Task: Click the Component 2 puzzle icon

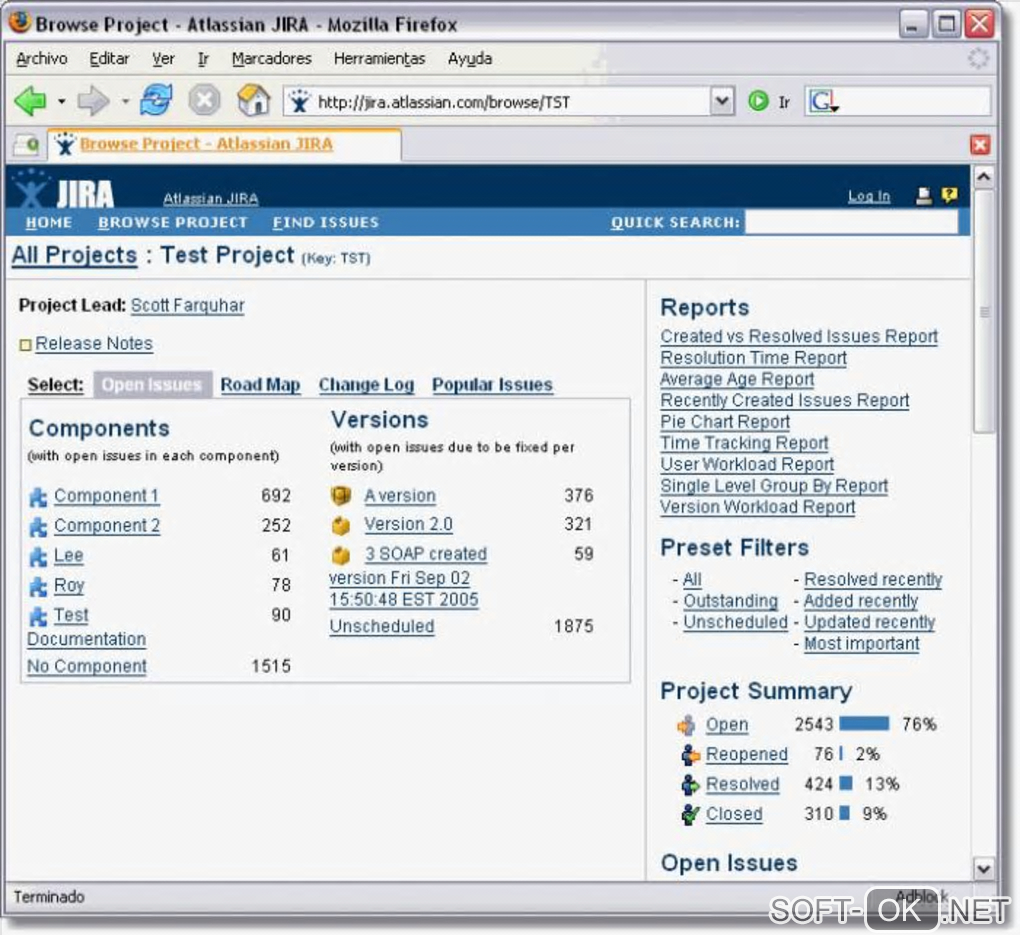Action: click(x=38, y=527)
